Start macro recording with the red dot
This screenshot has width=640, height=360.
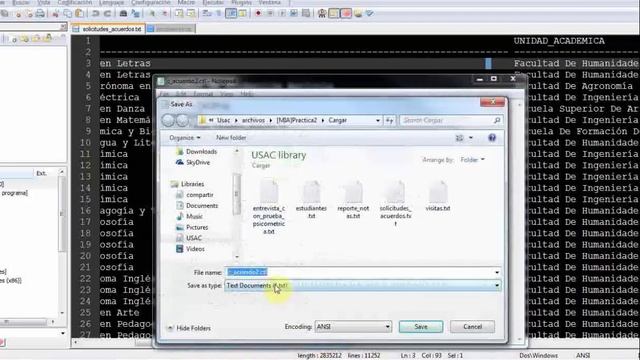tap(258, 13)
